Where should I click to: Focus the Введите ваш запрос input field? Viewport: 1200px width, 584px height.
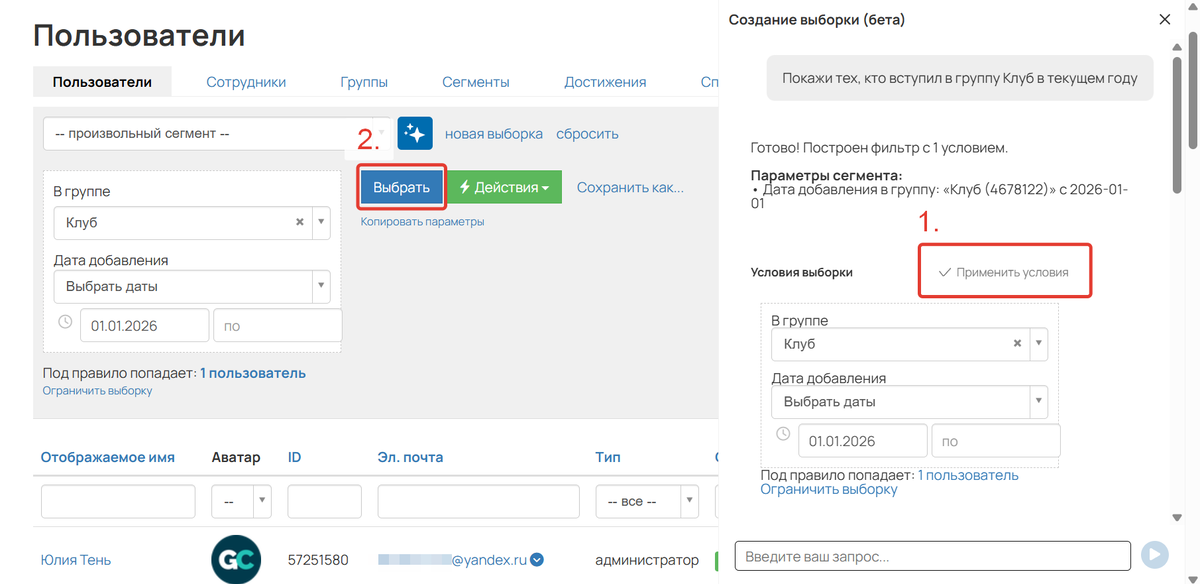932,556
